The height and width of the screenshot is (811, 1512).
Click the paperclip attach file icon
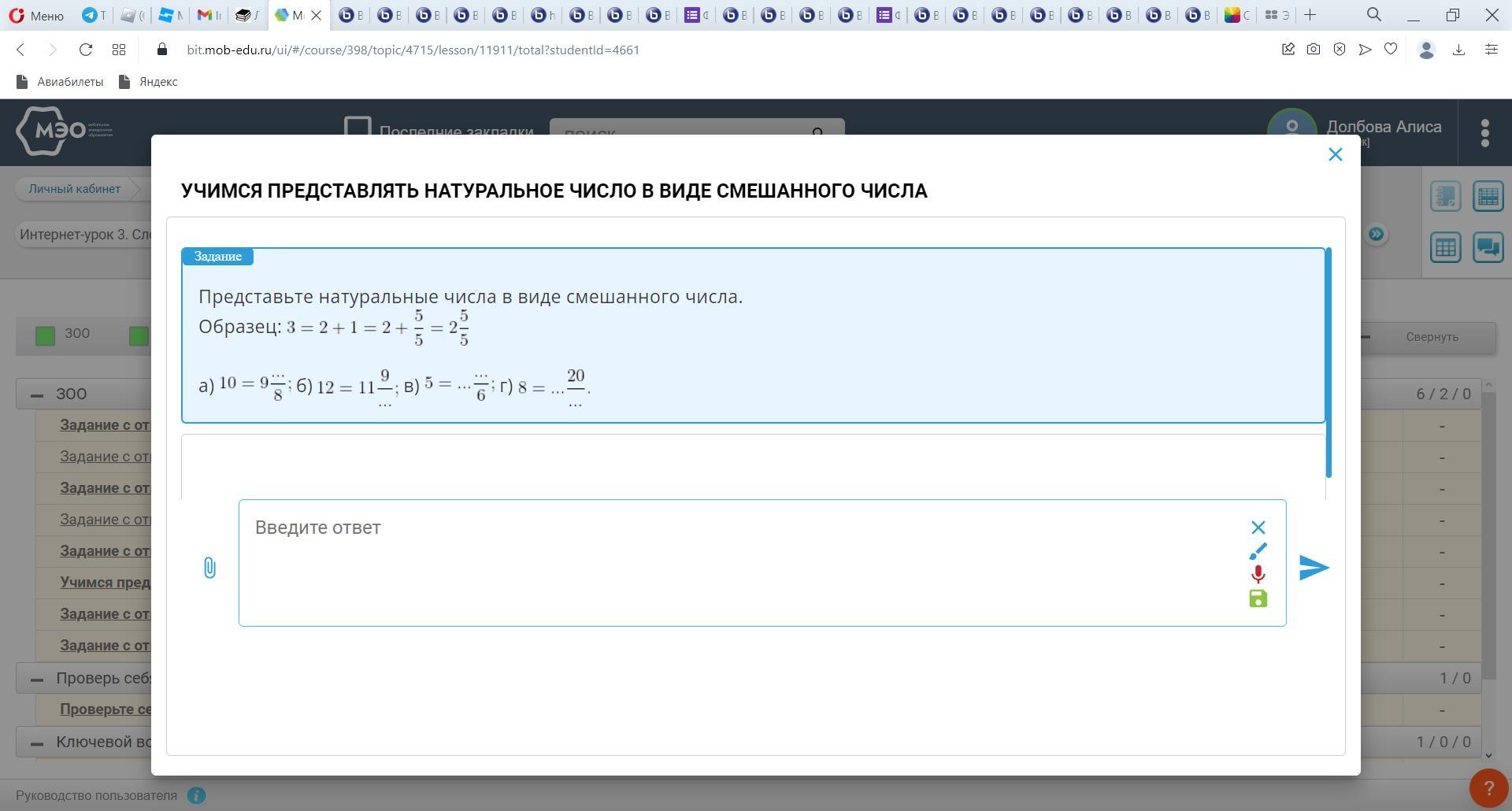tap(209, 568)
